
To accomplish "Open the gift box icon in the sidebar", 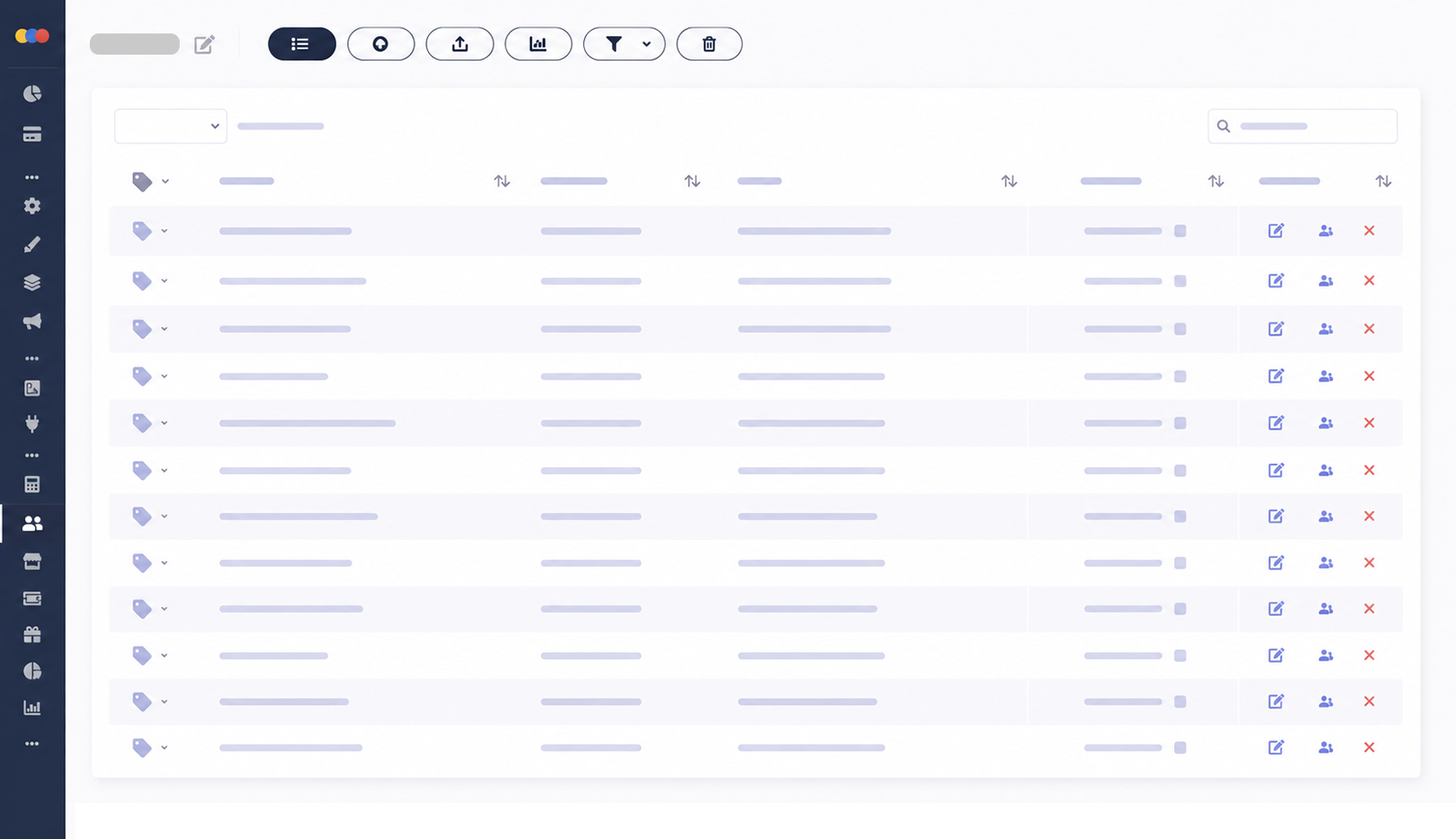I will (33, 634).
